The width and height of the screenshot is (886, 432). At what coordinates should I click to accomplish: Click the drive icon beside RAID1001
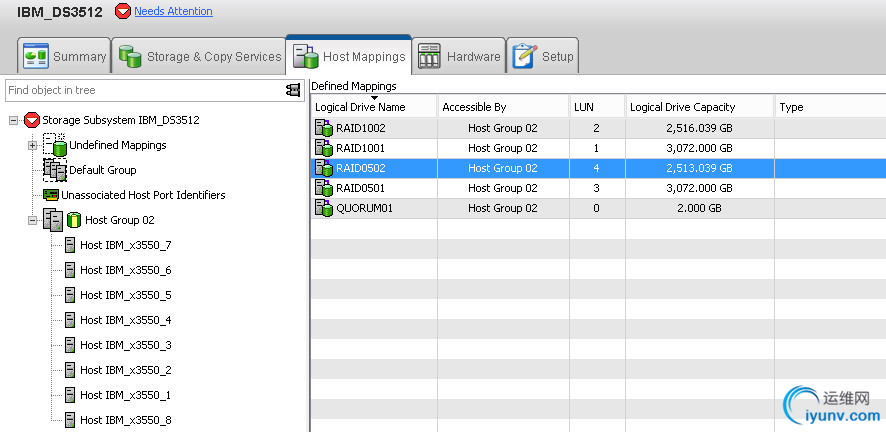324,149
